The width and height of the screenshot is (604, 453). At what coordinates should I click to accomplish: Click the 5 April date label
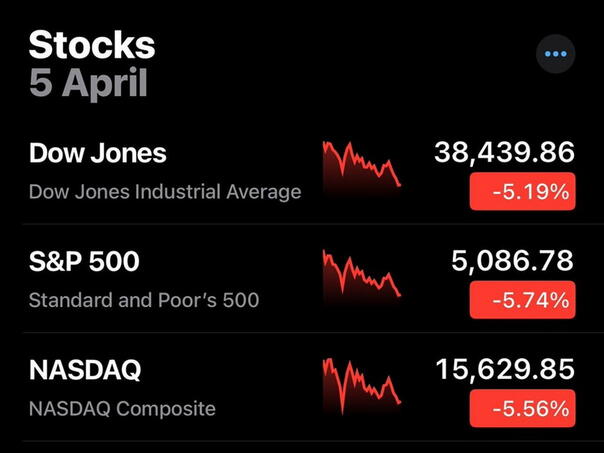[88, 83]
